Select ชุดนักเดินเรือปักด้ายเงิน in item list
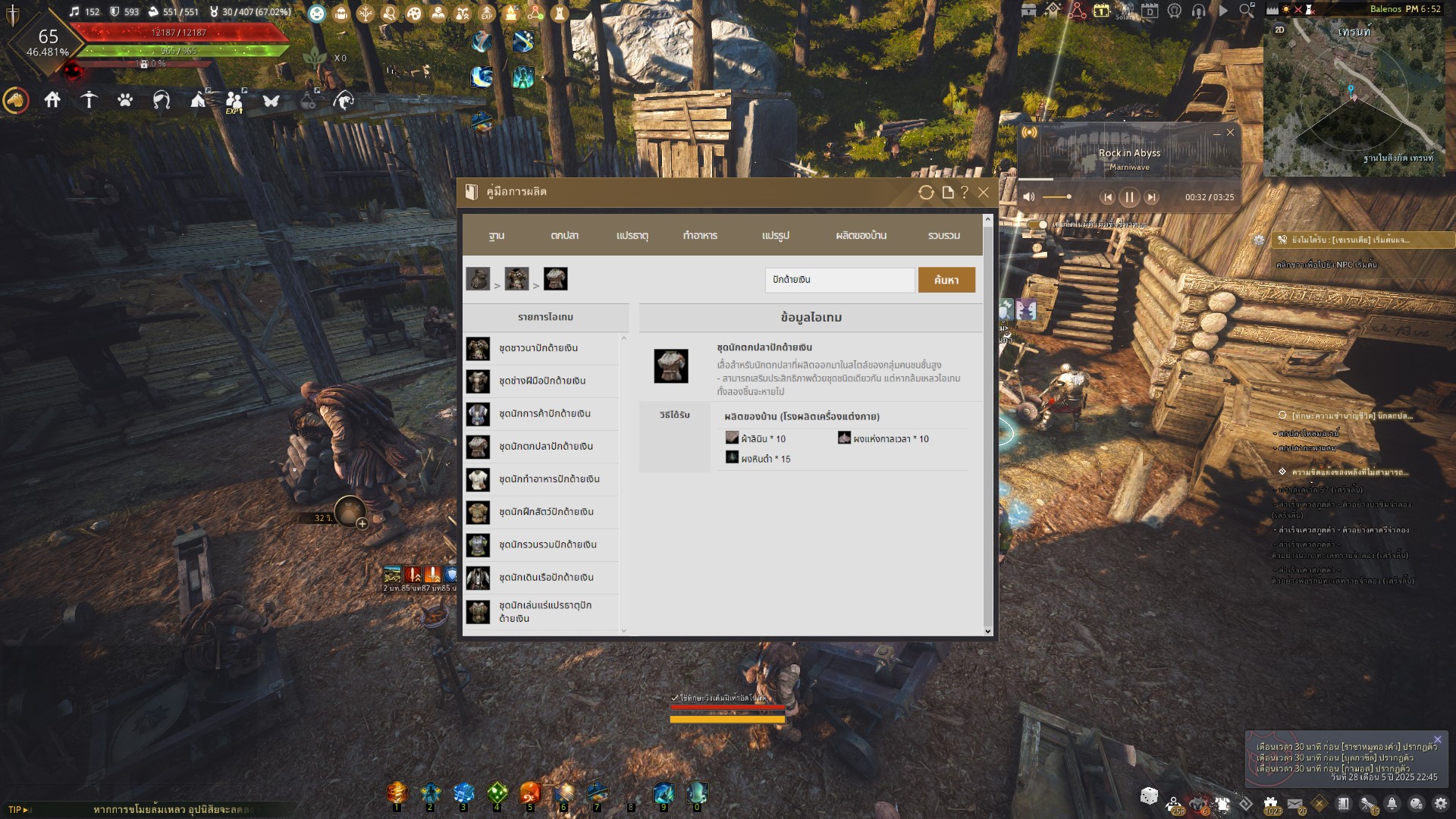Image resolution: width=1456 pixels, height=819 pixels. 541,577
